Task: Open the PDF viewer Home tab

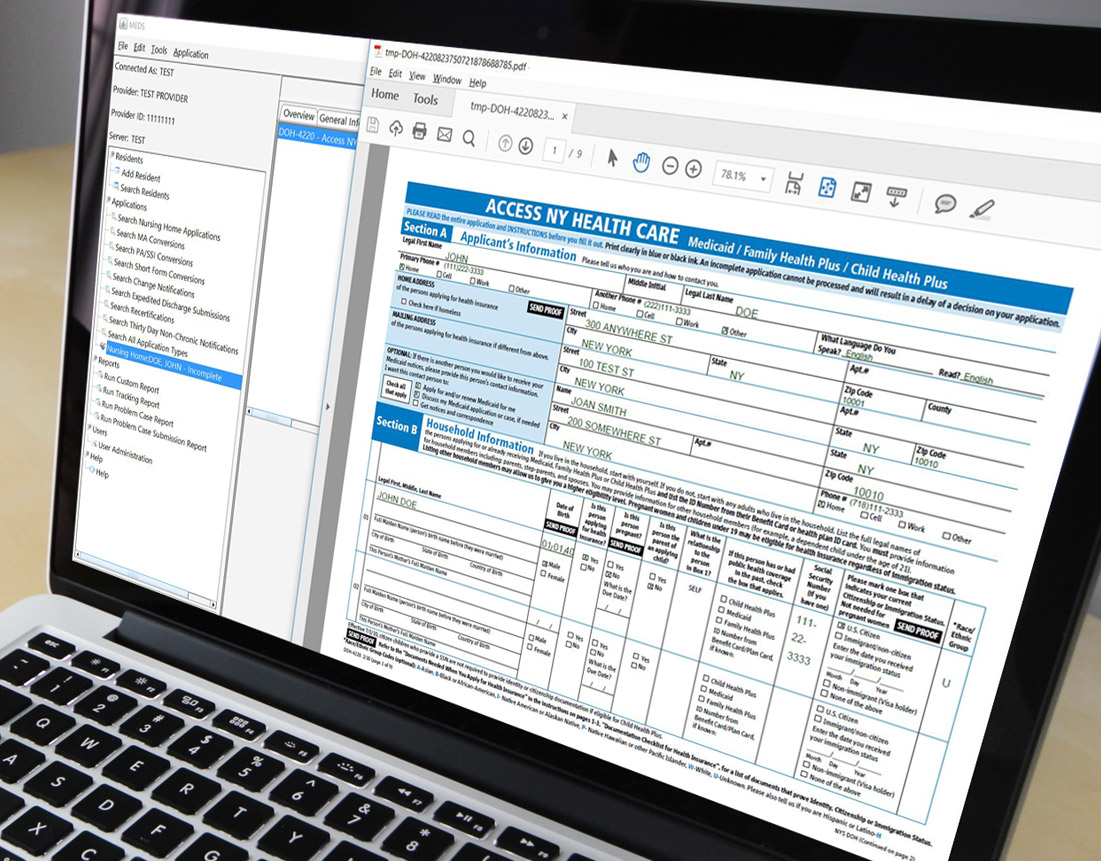Action: (x=385, y=95)
